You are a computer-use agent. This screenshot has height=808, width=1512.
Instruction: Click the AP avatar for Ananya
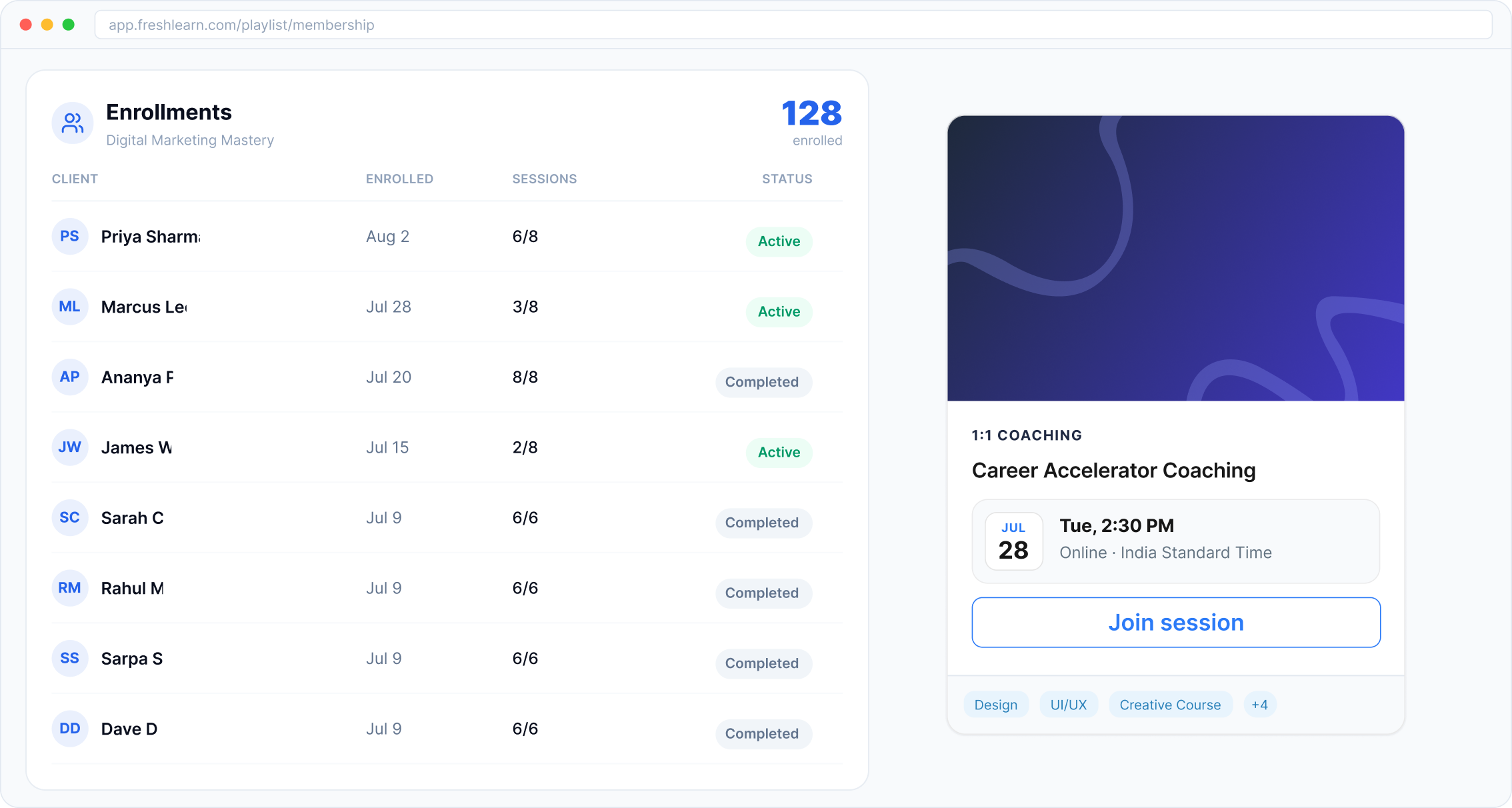(70, 377)
